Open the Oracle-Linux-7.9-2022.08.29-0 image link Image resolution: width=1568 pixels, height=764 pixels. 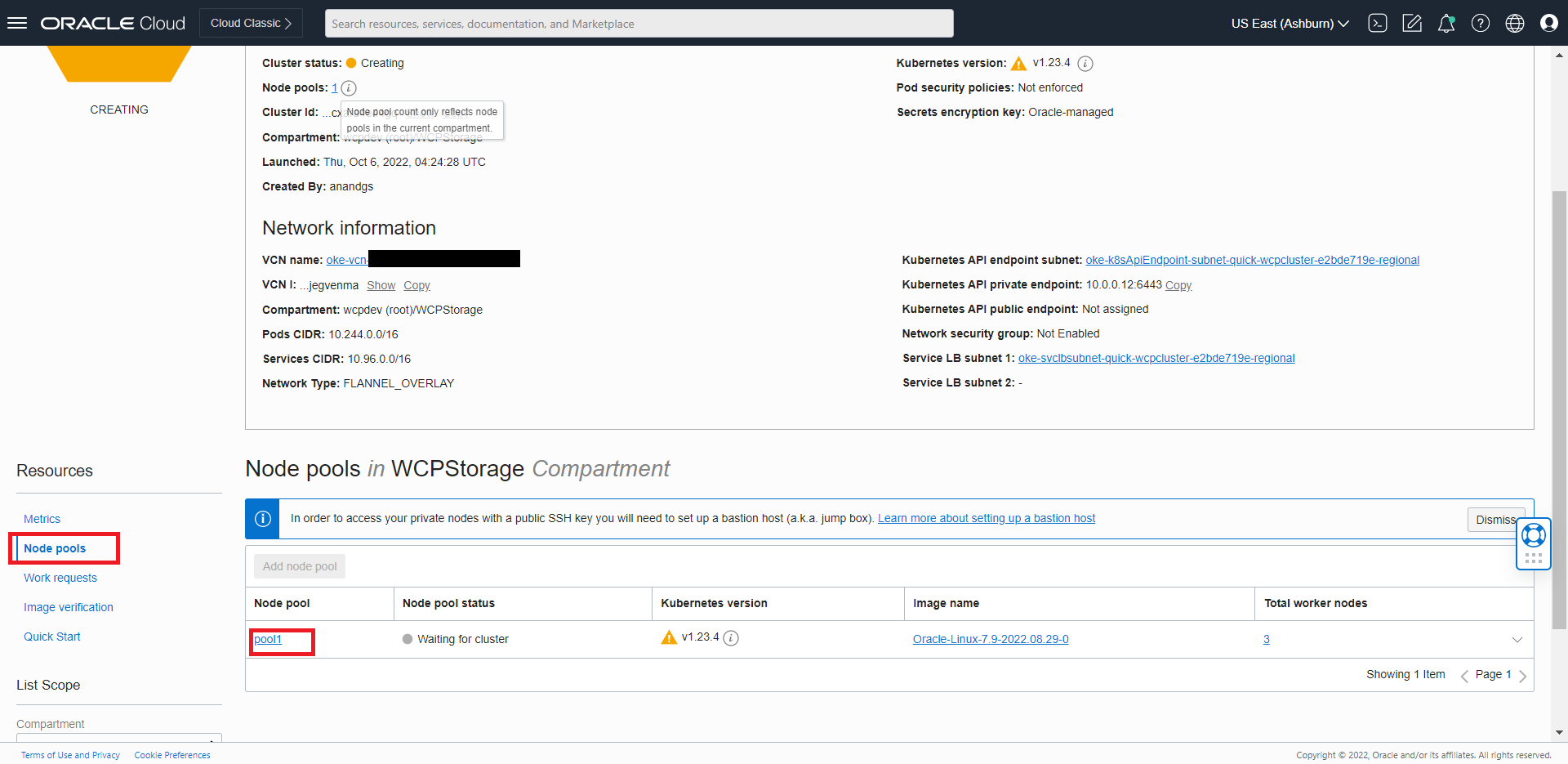(991, 639)
